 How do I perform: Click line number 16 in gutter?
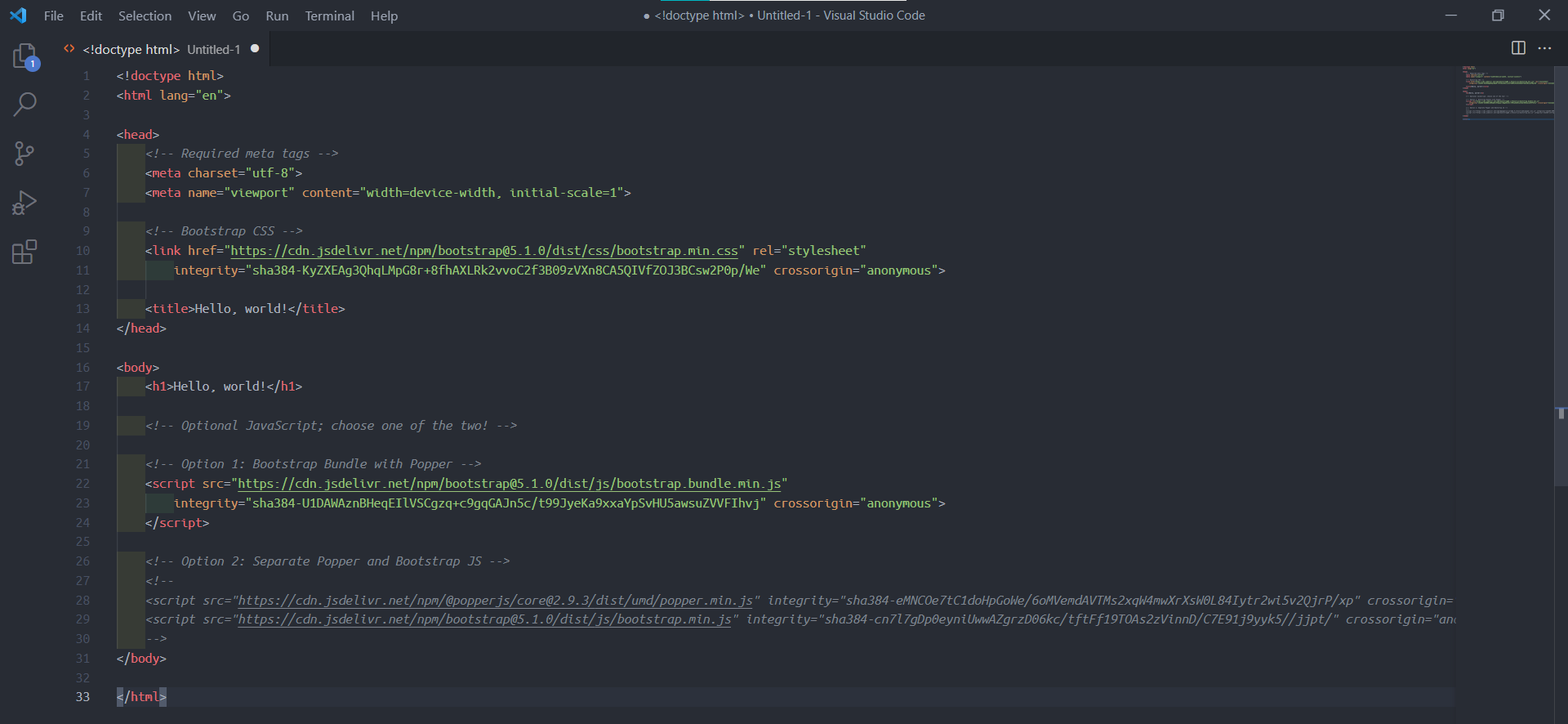[x=82, y=368]
